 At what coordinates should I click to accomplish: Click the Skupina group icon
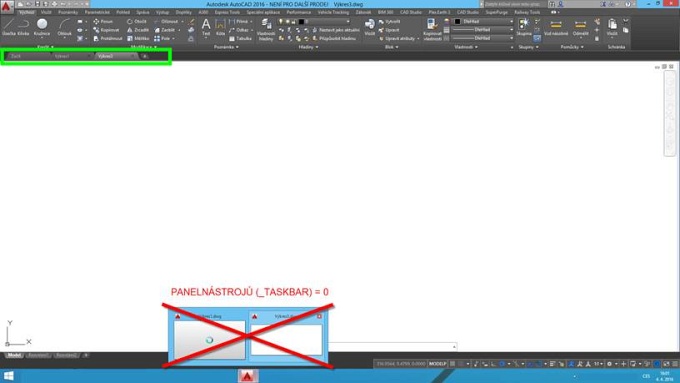[x=524, y=27]
